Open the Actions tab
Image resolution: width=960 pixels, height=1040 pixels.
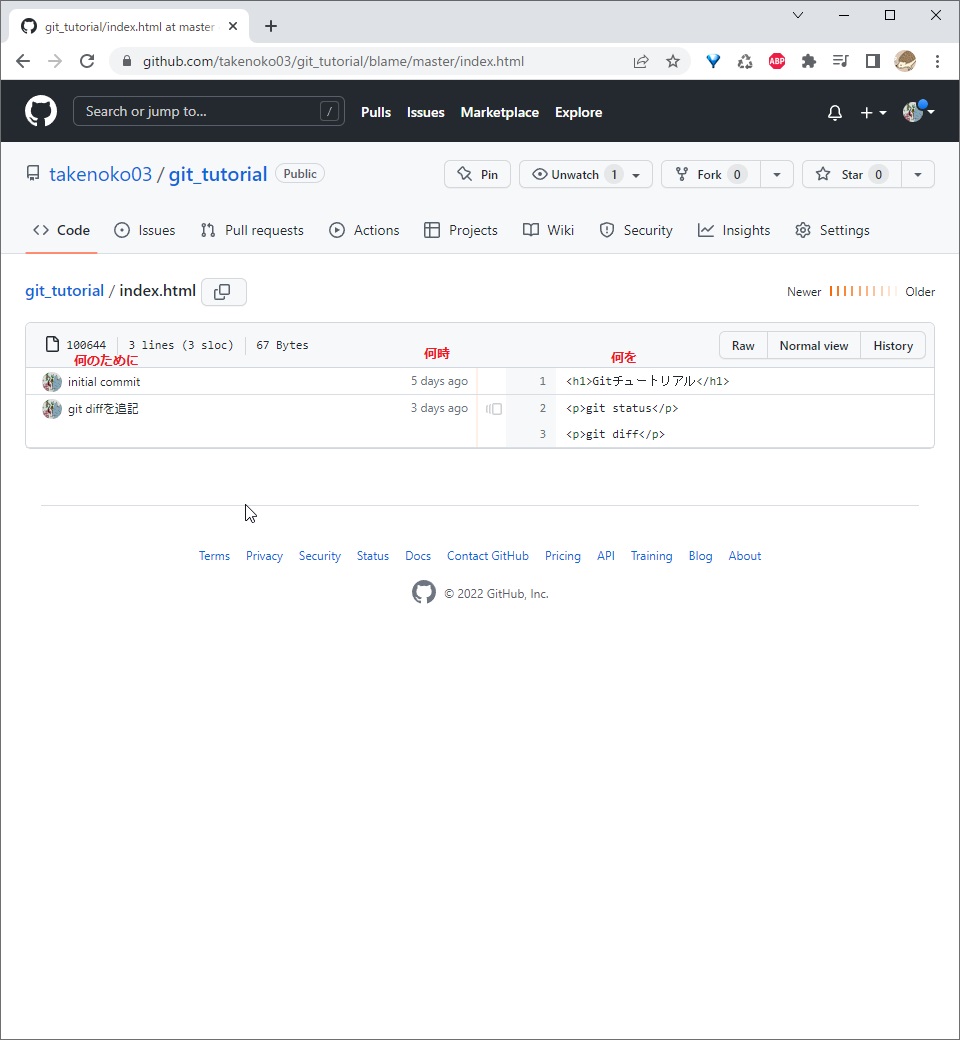pyautogui.click(x=364, y=230)
